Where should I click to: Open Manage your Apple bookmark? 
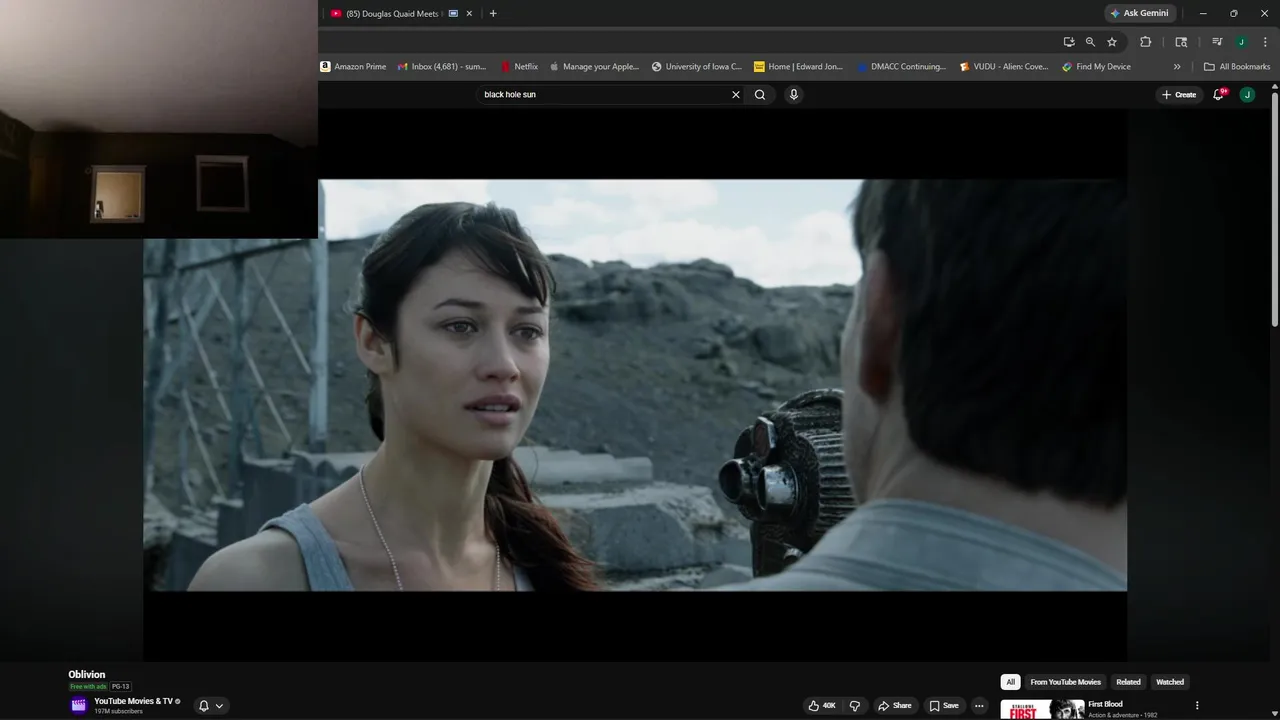tap(593, 67)
